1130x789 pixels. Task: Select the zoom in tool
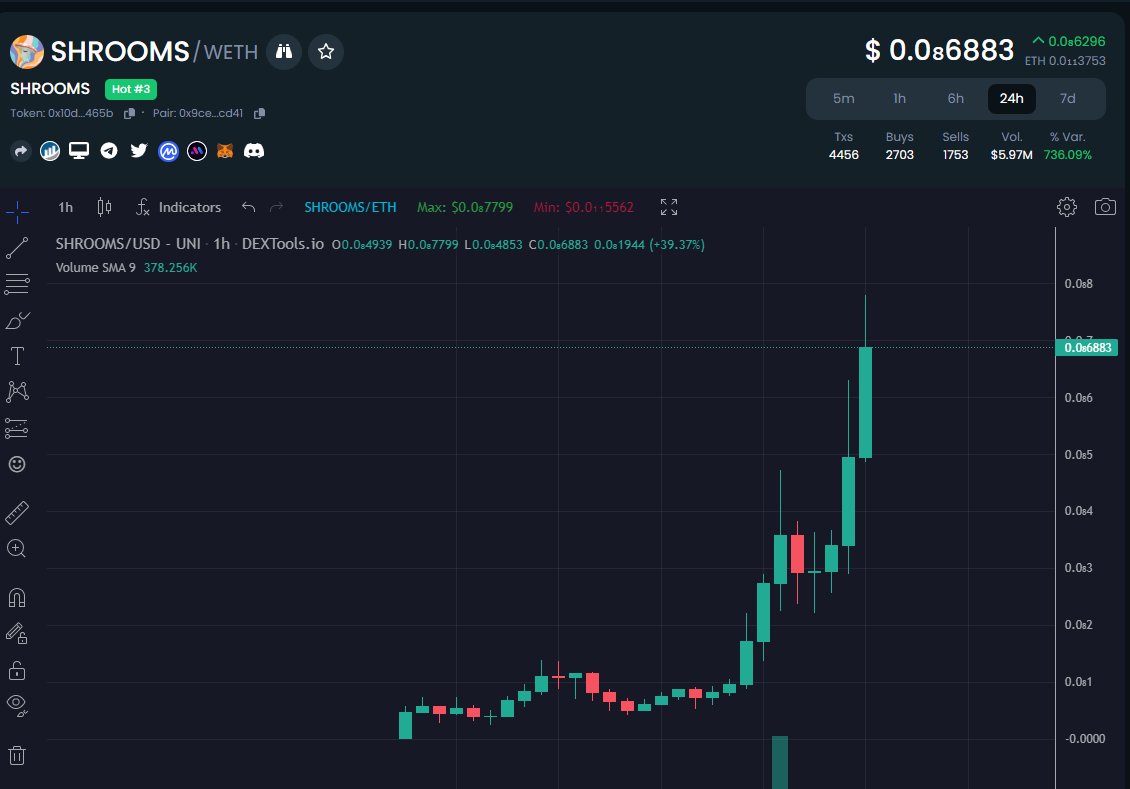point(17,548)
